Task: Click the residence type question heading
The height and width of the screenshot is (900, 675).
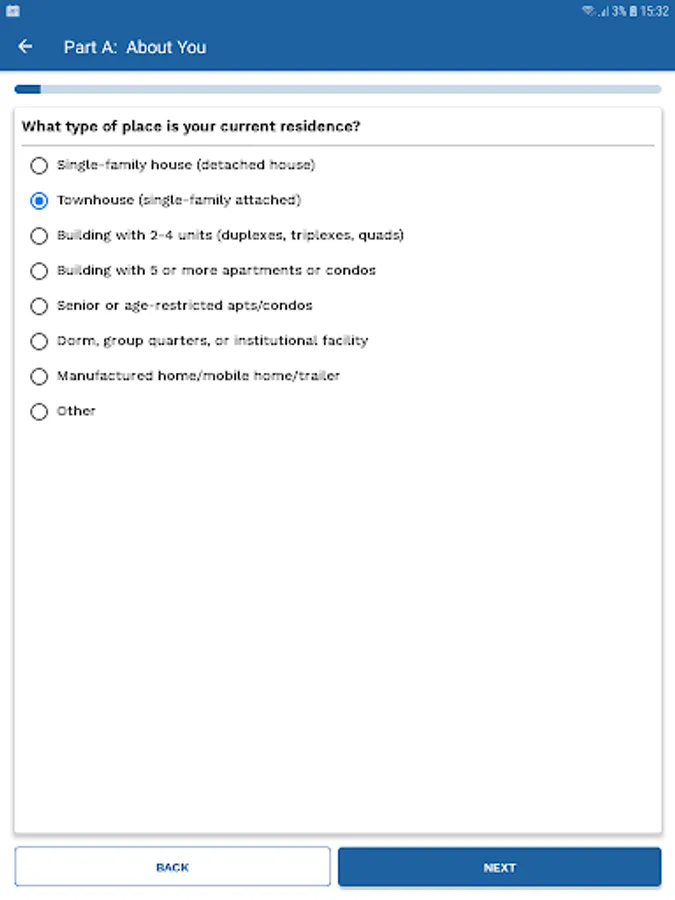Action: tap(191, 127)
